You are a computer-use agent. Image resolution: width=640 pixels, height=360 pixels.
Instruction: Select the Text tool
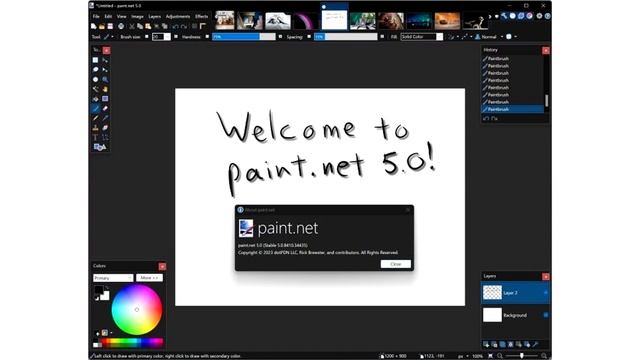pos(96,138)
